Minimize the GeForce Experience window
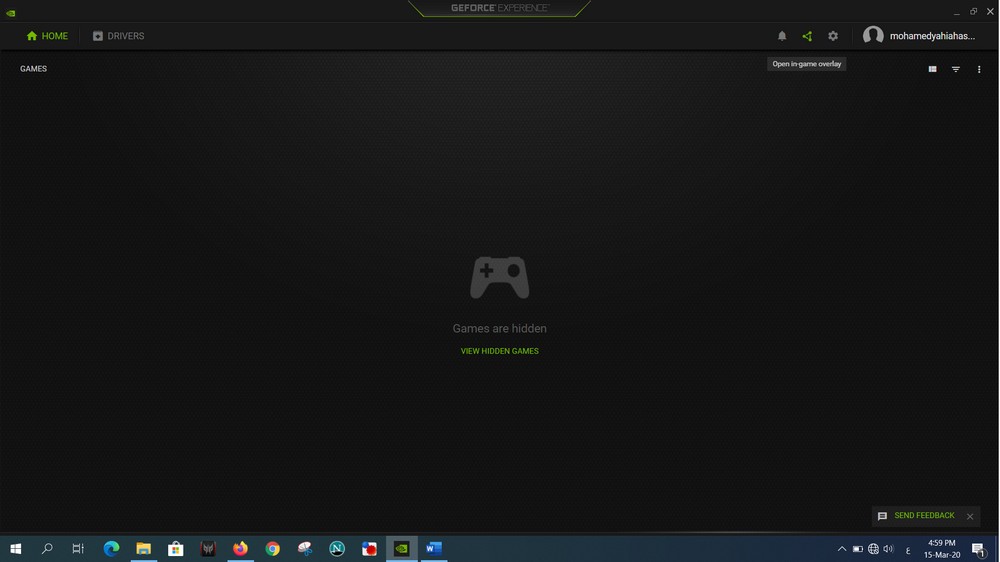The image size is (1000, 562). click(x=957, y=12)
